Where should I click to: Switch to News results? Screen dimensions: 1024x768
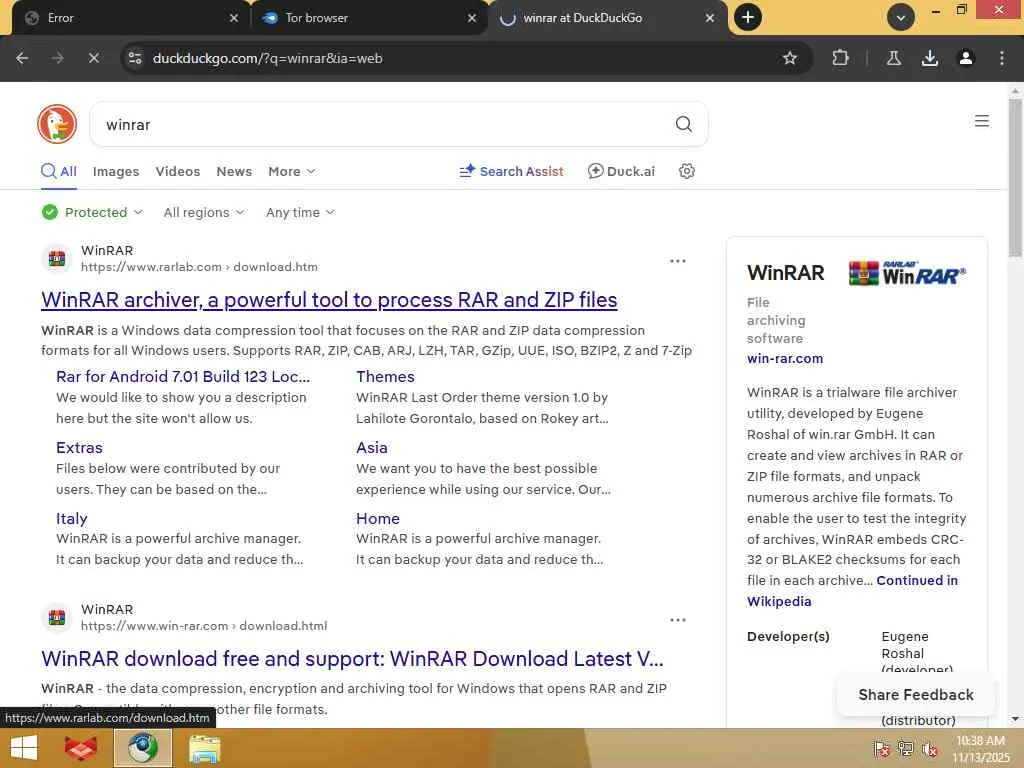[x=234, y=171]
